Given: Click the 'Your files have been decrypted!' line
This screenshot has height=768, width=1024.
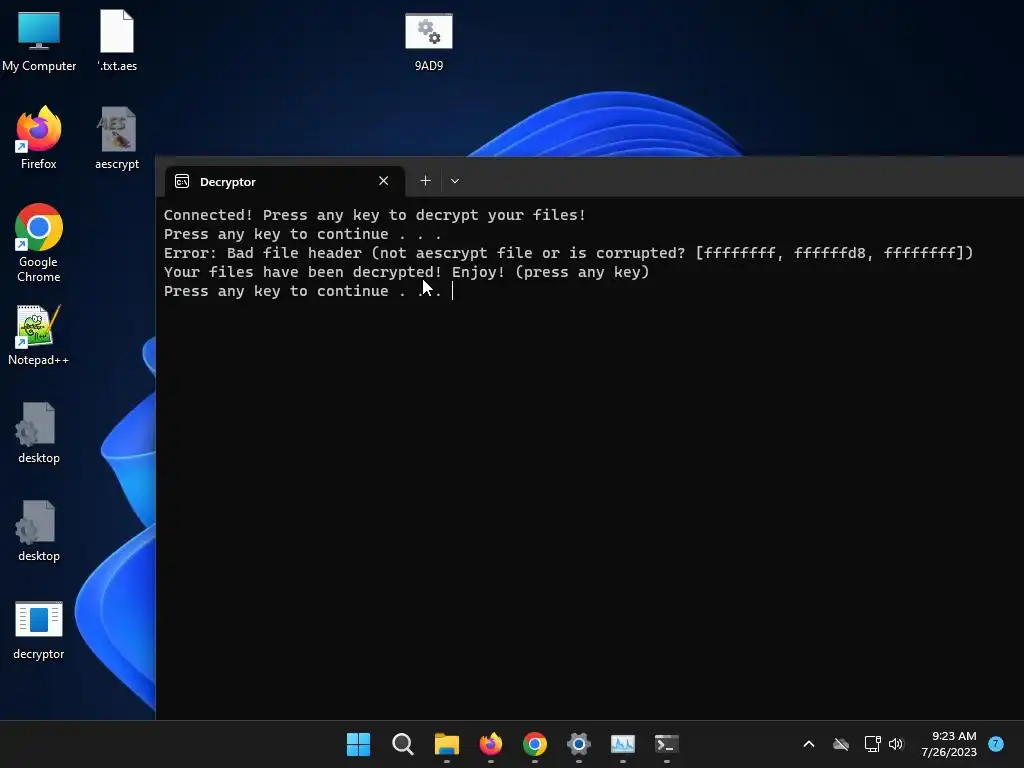Looking at the screenshot, I should (406, 272).
